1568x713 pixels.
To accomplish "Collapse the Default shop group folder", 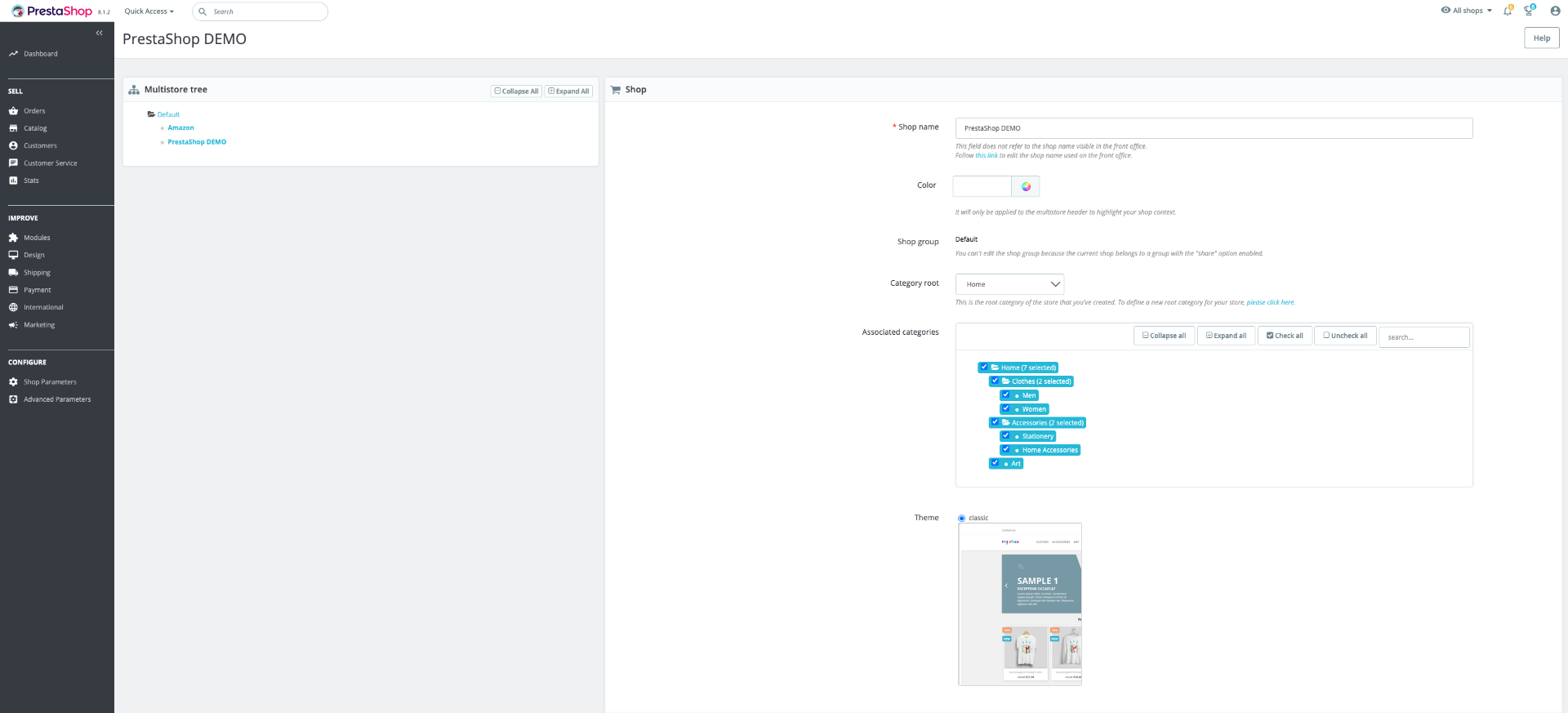I will pyautogui.click(x=151, y=114).
